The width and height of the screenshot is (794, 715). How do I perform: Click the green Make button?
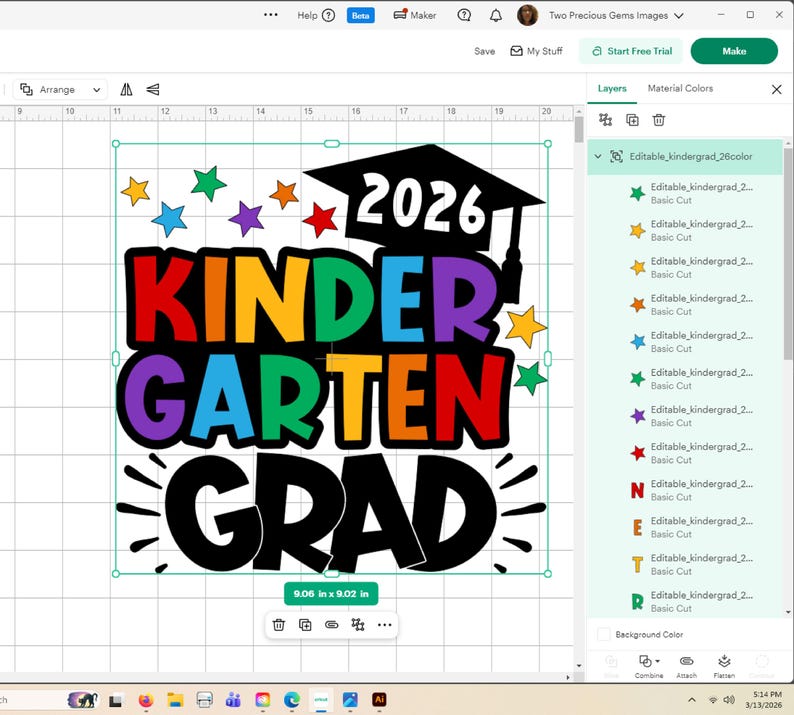coord(734,51)
